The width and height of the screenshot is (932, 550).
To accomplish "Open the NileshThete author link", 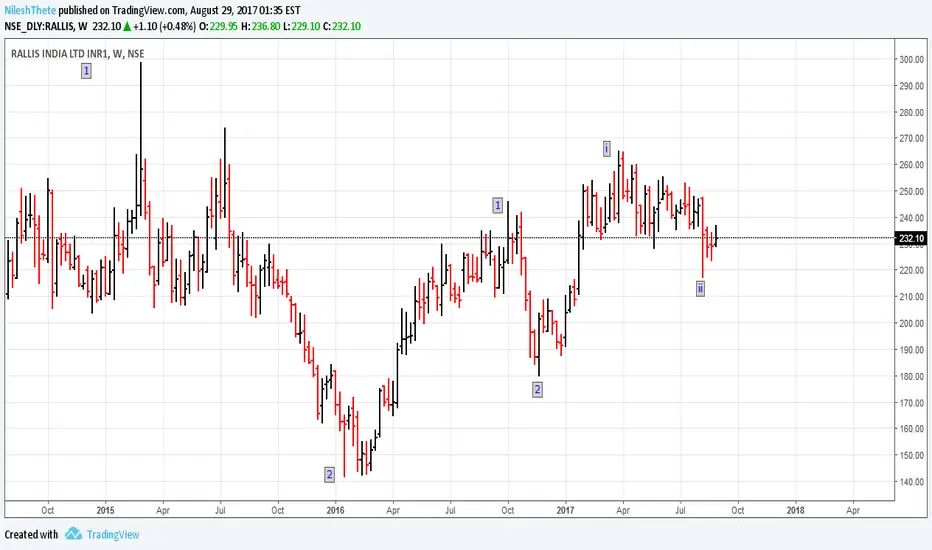I will pyautogui.click(x=30, y=10).
